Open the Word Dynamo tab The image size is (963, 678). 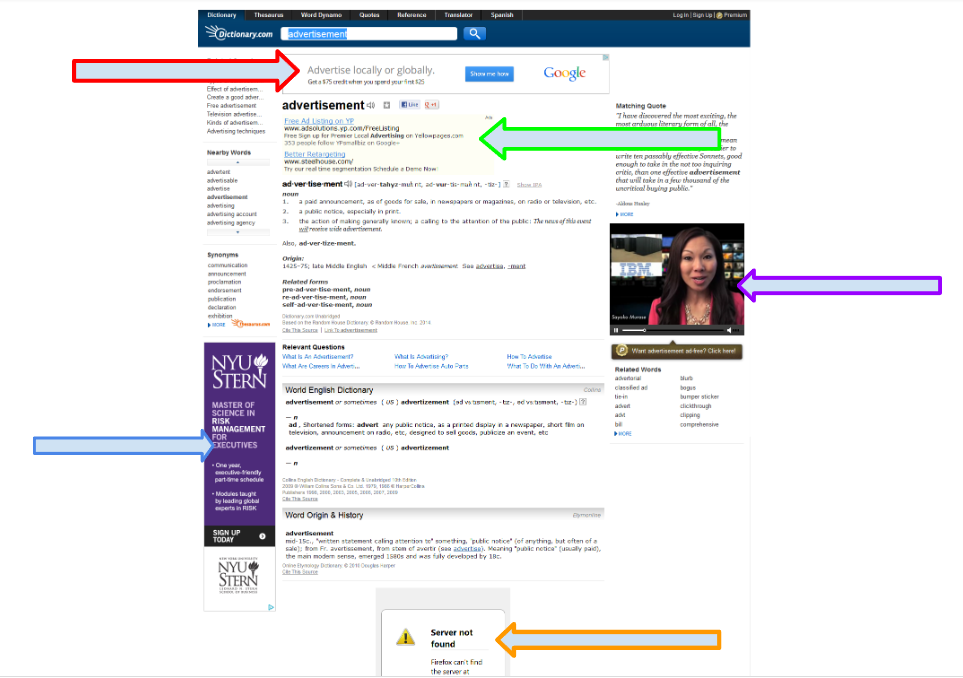[x=321, y=15]
